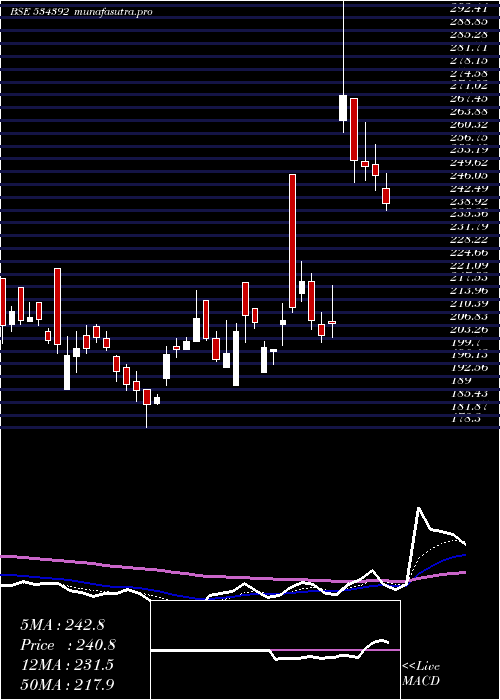The height and width of the screenshot is (700, 500).
Task: Click the 185.43 price axis label
Action: pos(470,394)
